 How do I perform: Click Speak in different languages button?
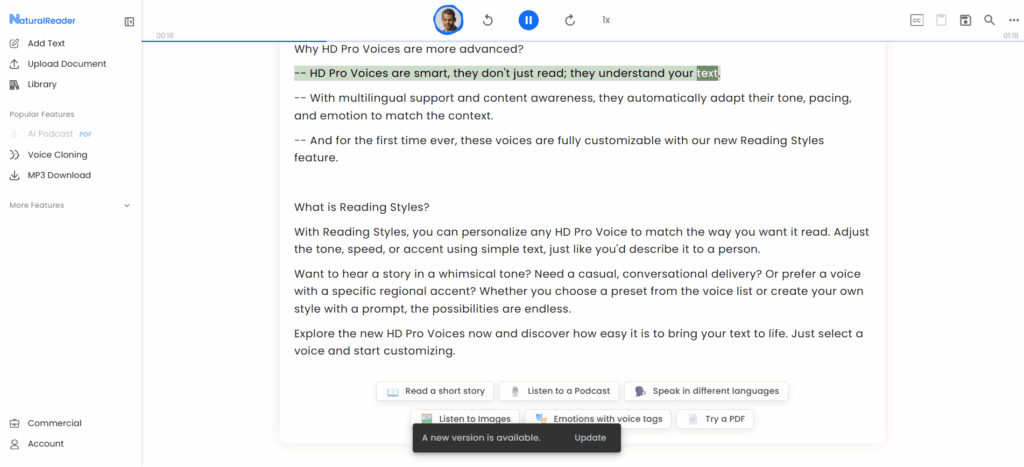(706, 391)
